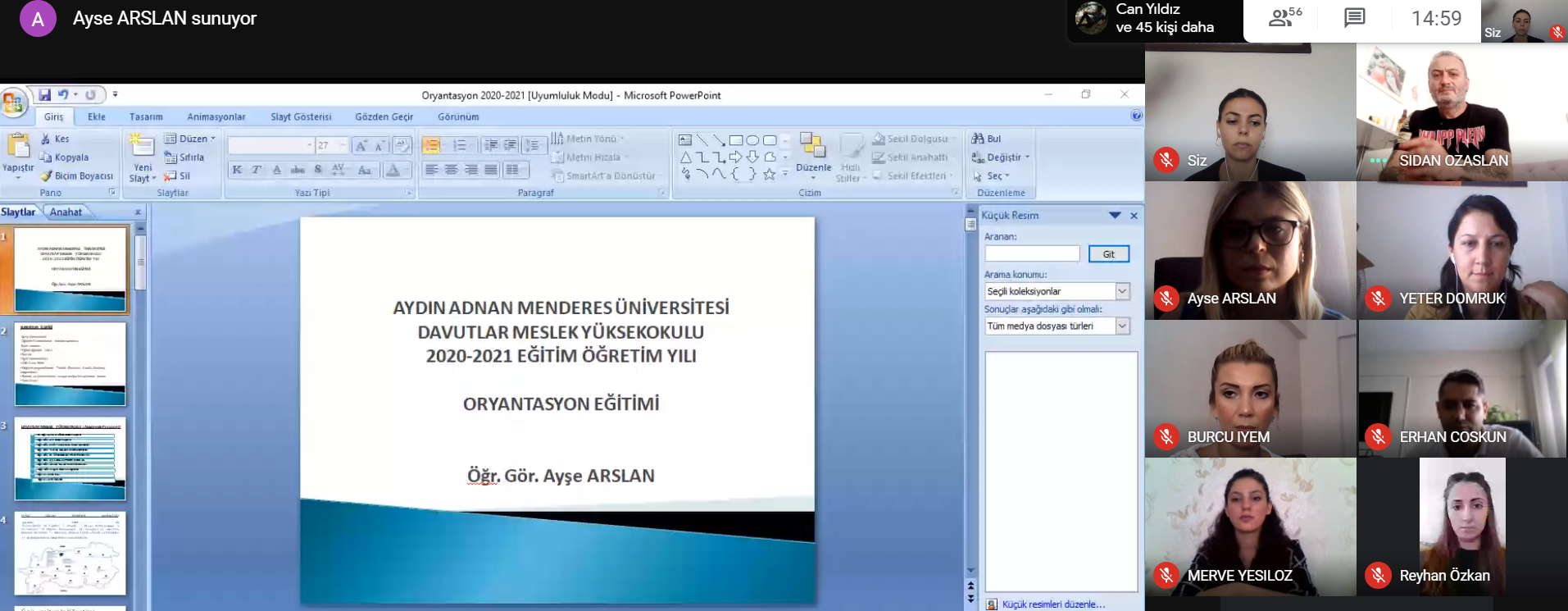
Task: Click the Bul (find) binoculars icon
Action: 978,139
